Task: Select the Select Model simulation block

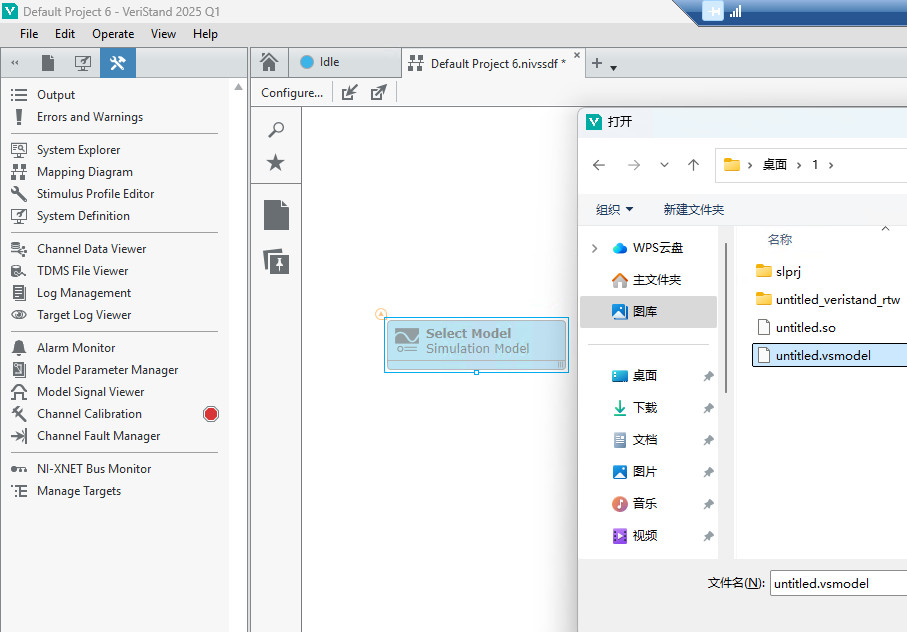Action: click(x=476, y=345)
